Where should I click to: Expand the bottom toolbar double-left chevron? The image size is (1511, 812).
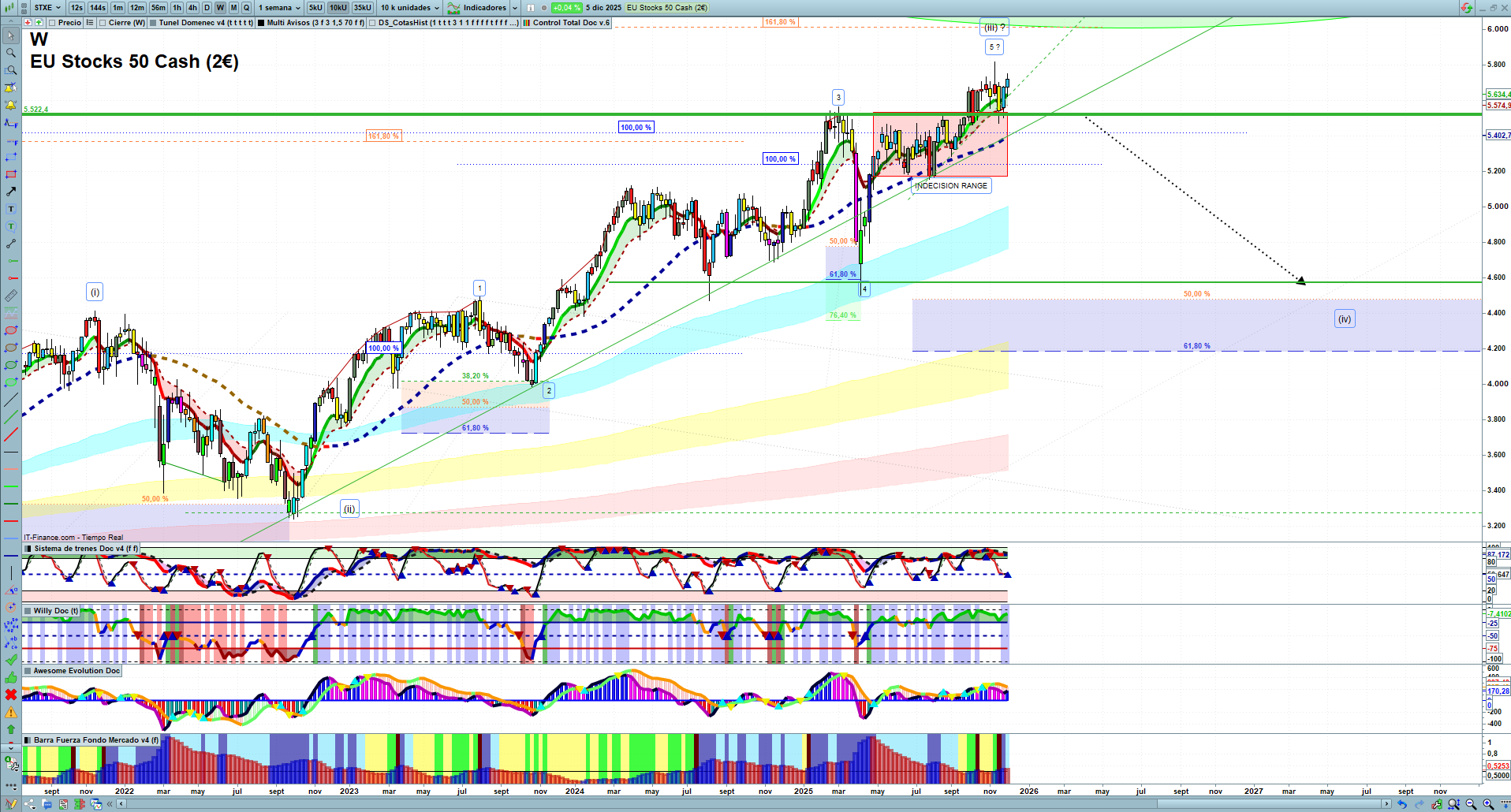pos(111,804)
